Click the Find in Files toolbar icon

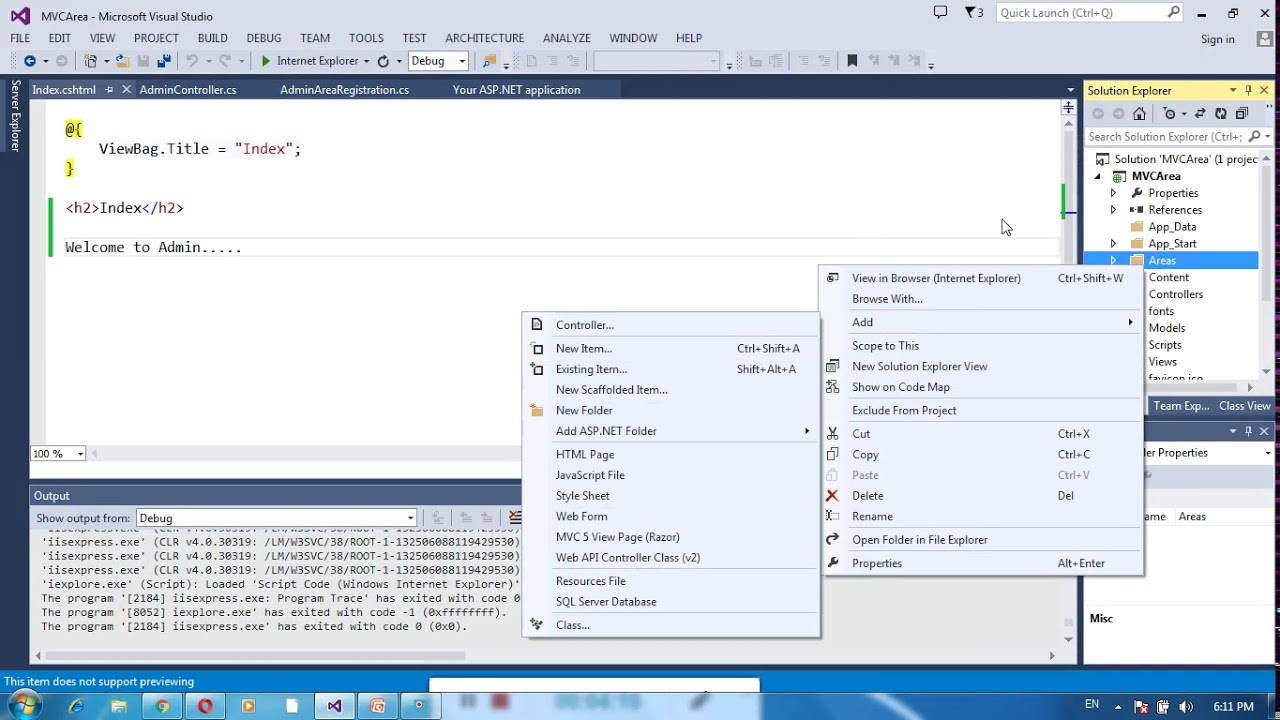489,61
